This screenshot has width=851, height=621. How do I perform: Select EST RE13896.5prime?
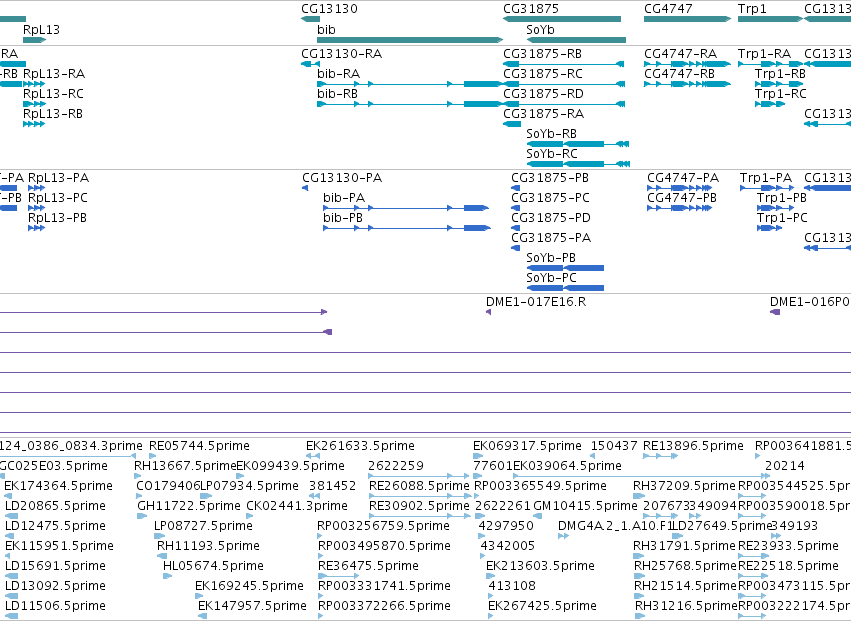pos(693,446)
